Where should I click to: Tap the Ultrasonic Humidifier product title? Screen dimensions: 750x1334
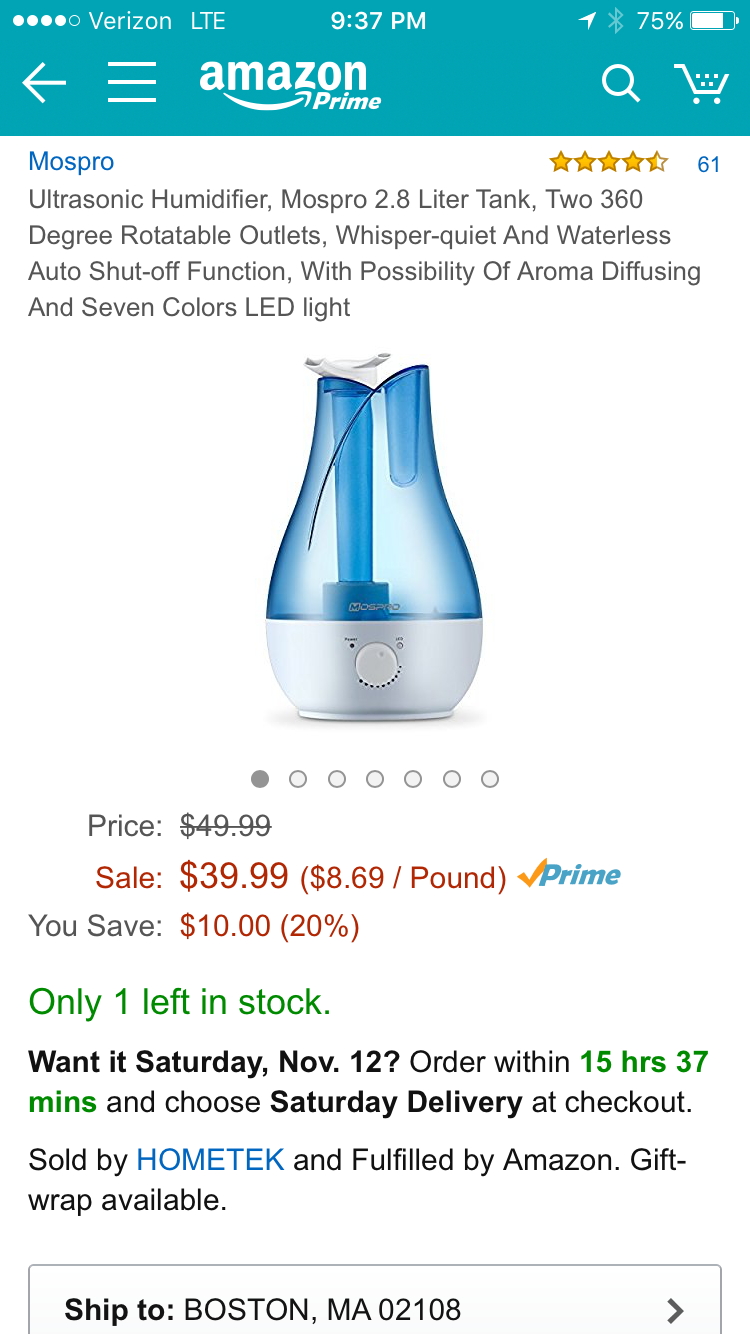pos(364,253)
